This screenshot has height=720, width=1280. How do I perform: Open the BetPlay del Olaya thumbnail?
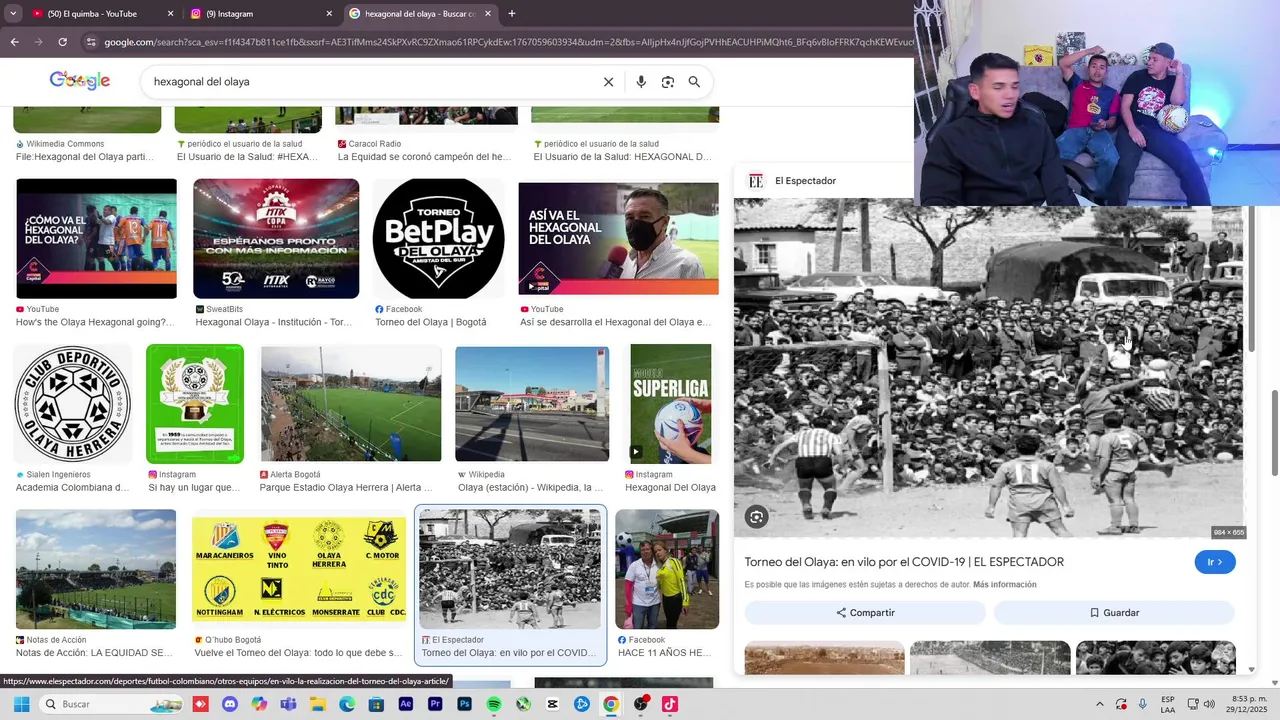point(438,239)
